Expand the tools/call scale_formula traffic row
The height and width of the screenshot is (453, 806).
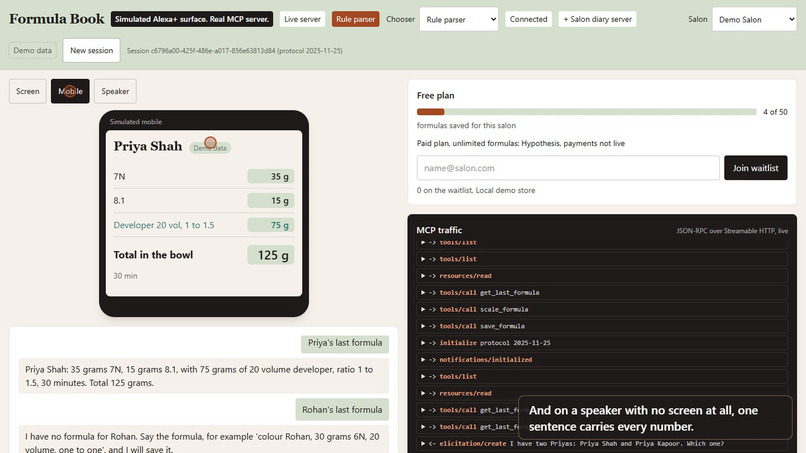click(602, 310)
